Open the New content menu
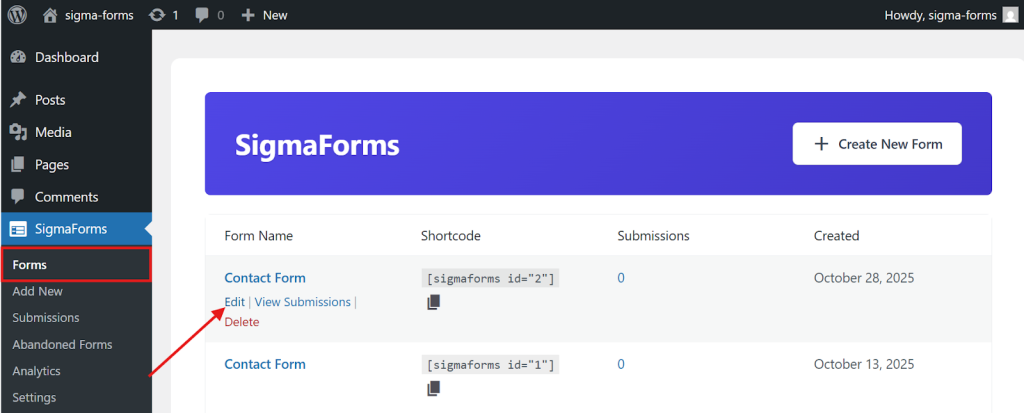This screenshot has width=1024, height=413. click(264, 15)
